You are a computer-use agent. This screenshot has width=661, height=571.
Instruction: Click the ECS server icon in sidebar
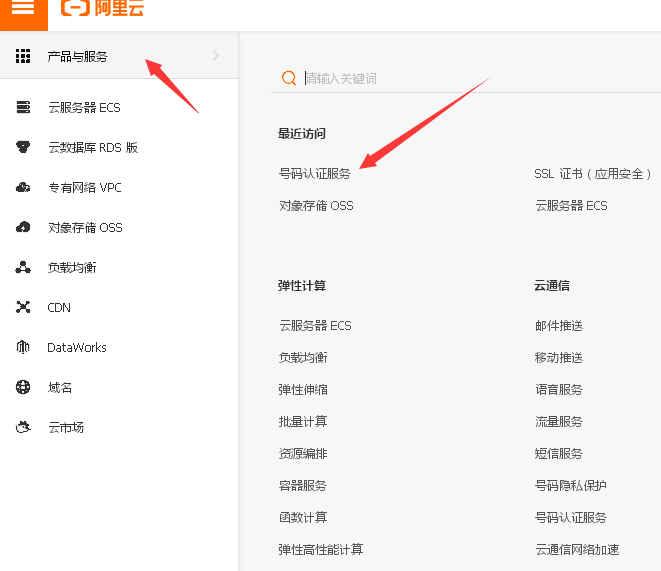[x=23, y=107]
